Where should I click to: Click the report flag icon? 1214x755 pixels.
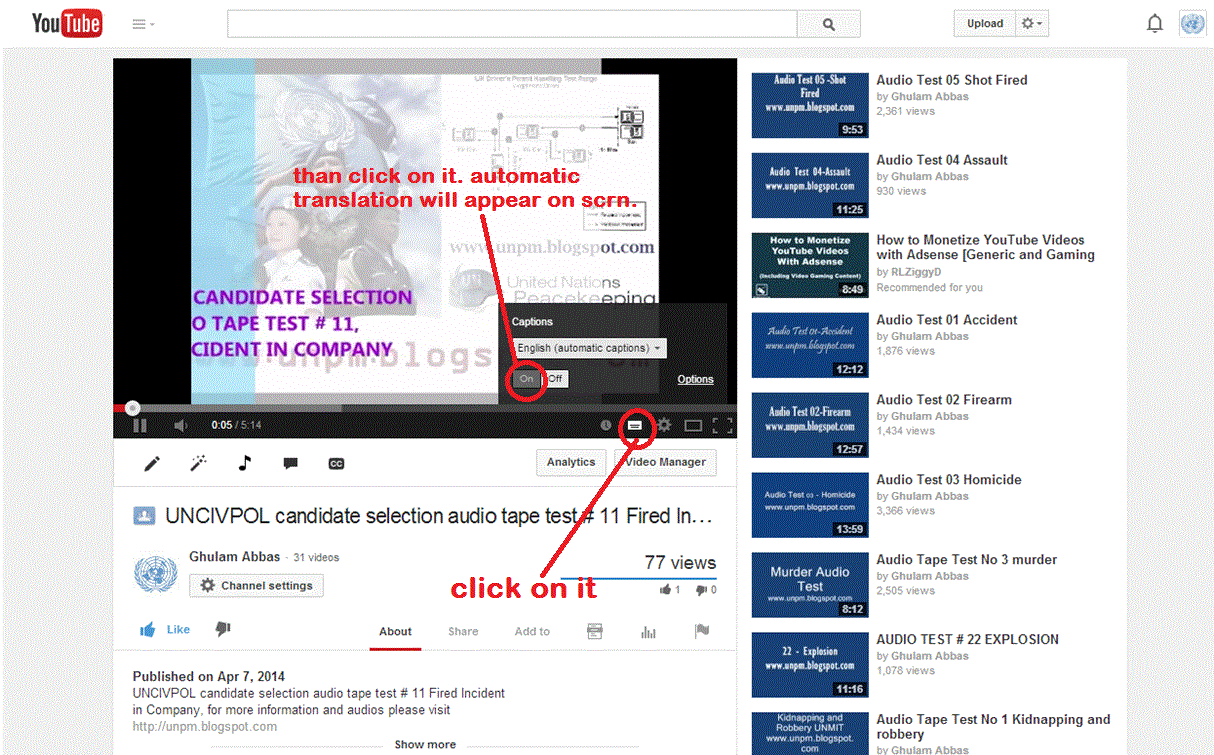pyautogui.click(x=702, y=631)
